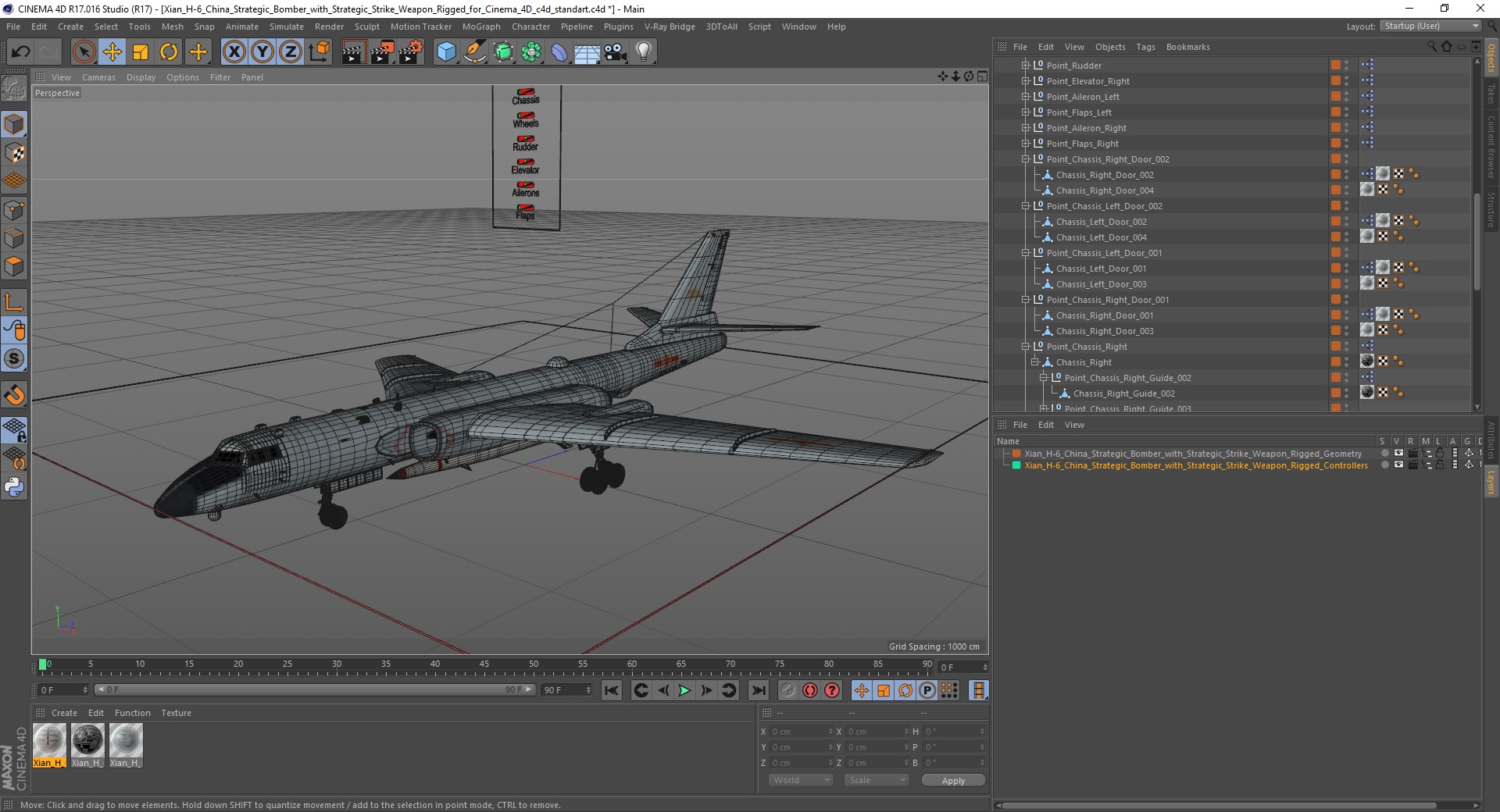
Task: Click Go to Start playback button
Action: (x=611, y=690)
